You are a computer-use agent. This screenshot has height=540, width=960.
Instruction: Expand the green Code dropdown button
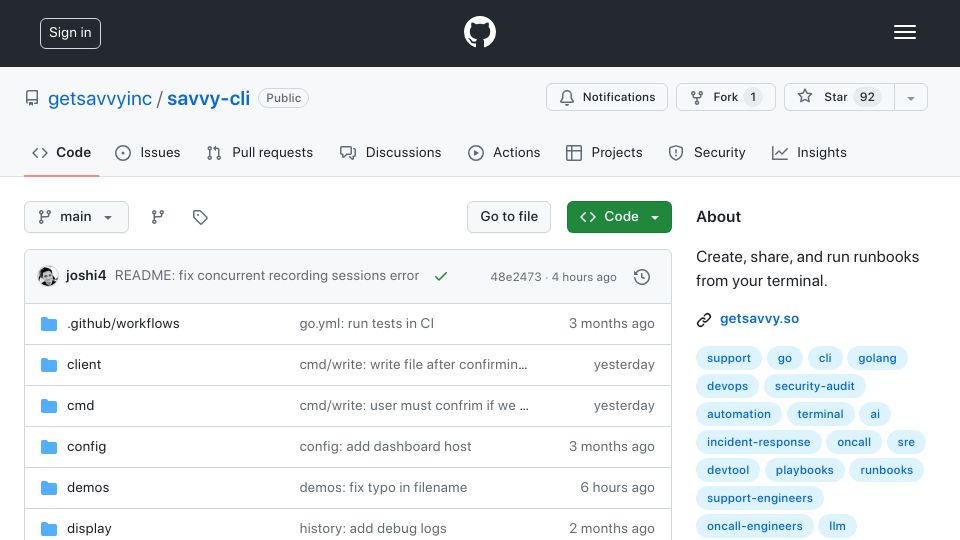coord(619,217)
